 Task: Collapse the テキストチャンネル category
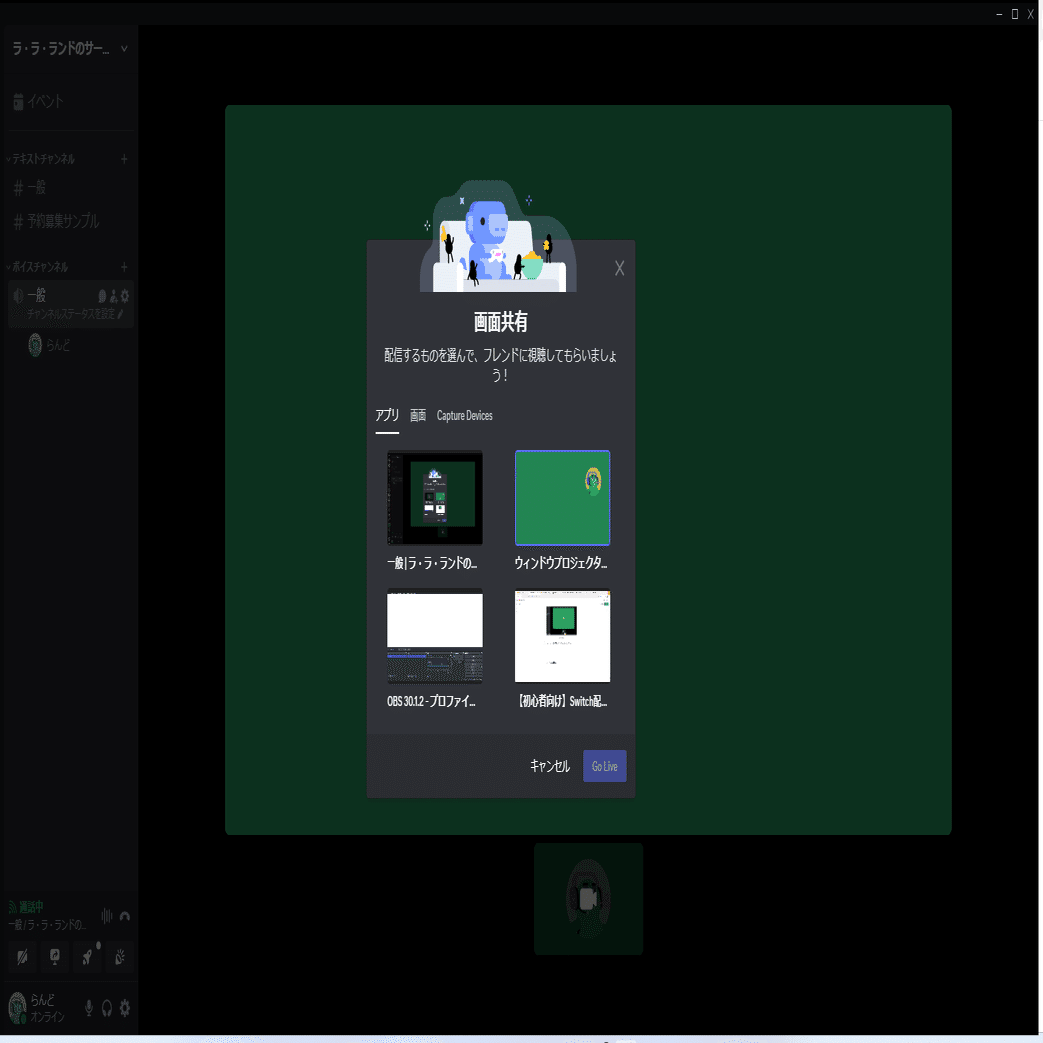point(41,159)
